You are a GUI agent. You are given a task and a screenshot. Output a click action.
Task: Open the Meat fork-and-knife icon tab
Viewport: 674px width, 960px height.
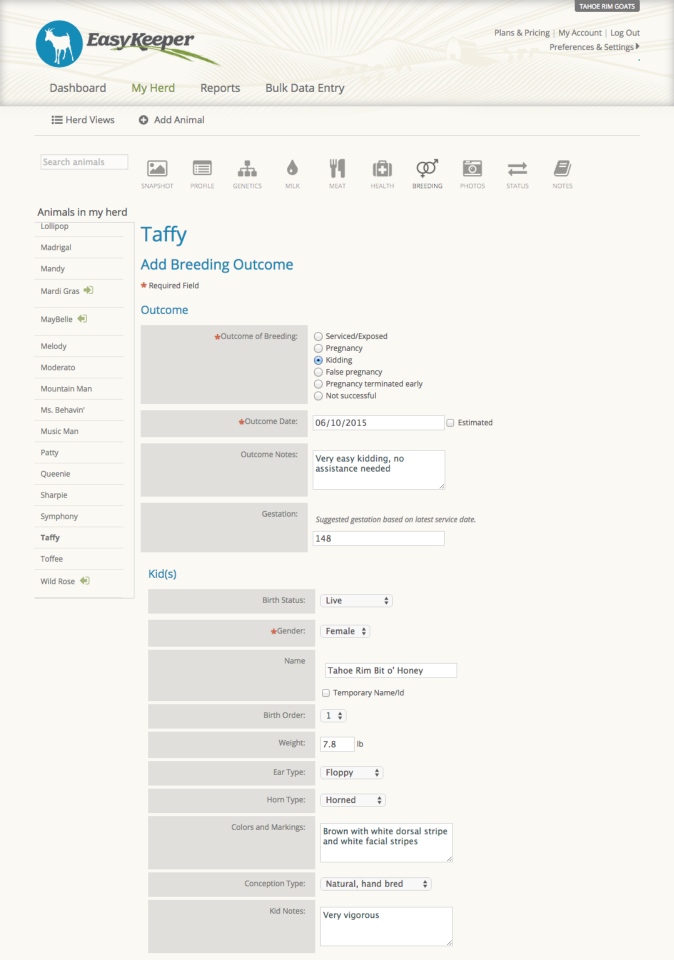(337, 173)
